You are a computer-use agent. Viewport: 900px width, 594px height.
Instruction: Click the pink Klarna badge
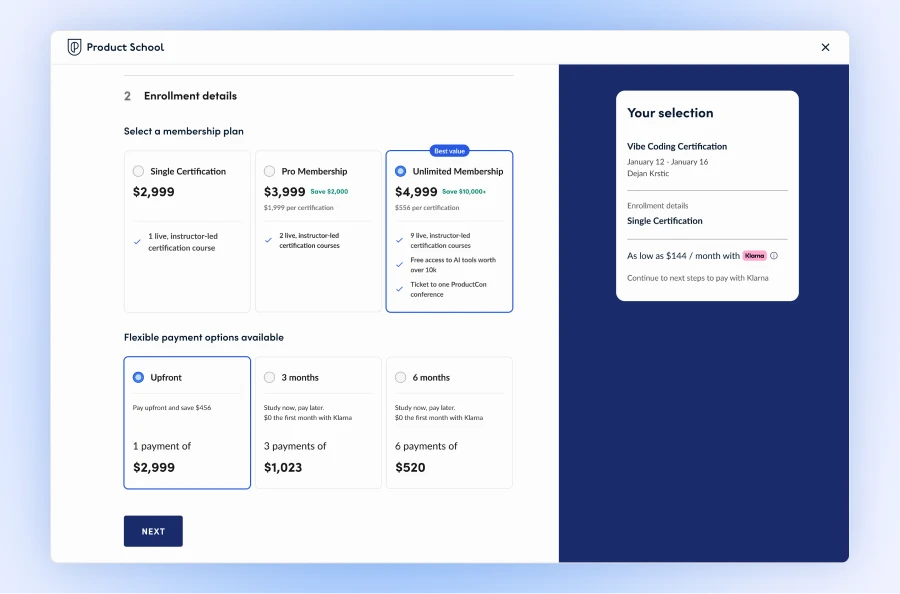(754, 256)
